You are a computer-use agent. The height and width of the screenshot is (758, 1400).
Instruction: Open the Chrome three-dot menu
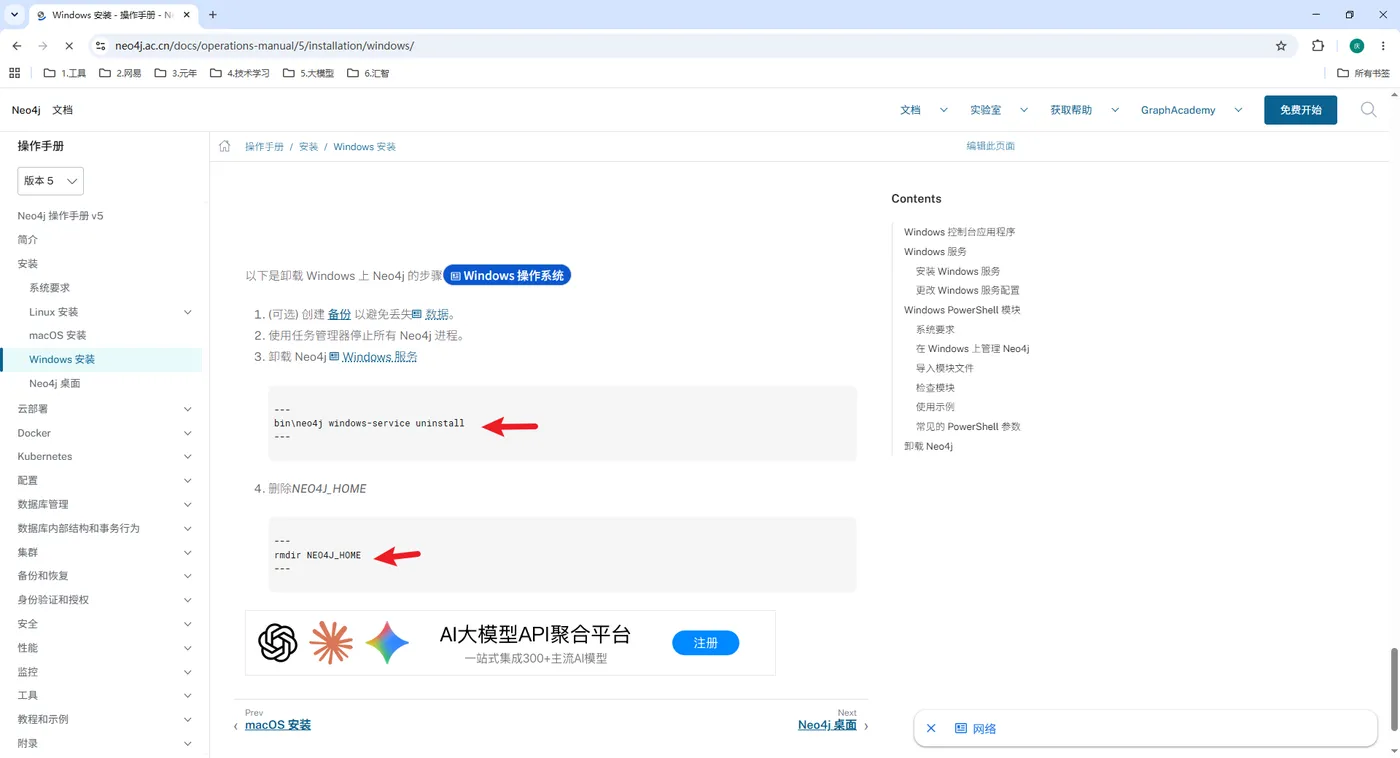coord(1384,46)
